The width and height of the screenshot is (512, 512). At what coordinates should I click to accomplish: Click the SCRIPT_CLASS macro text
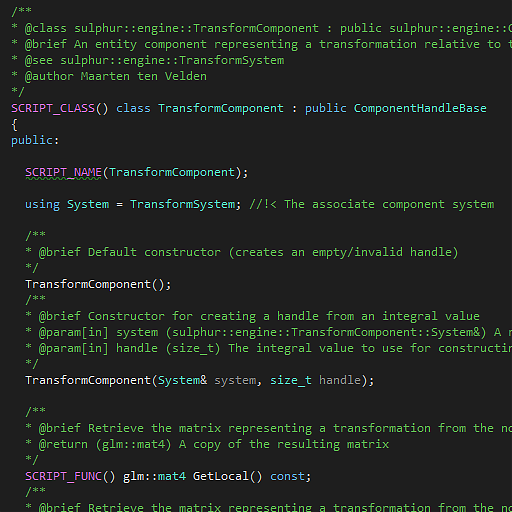click(x=53, y=108)
